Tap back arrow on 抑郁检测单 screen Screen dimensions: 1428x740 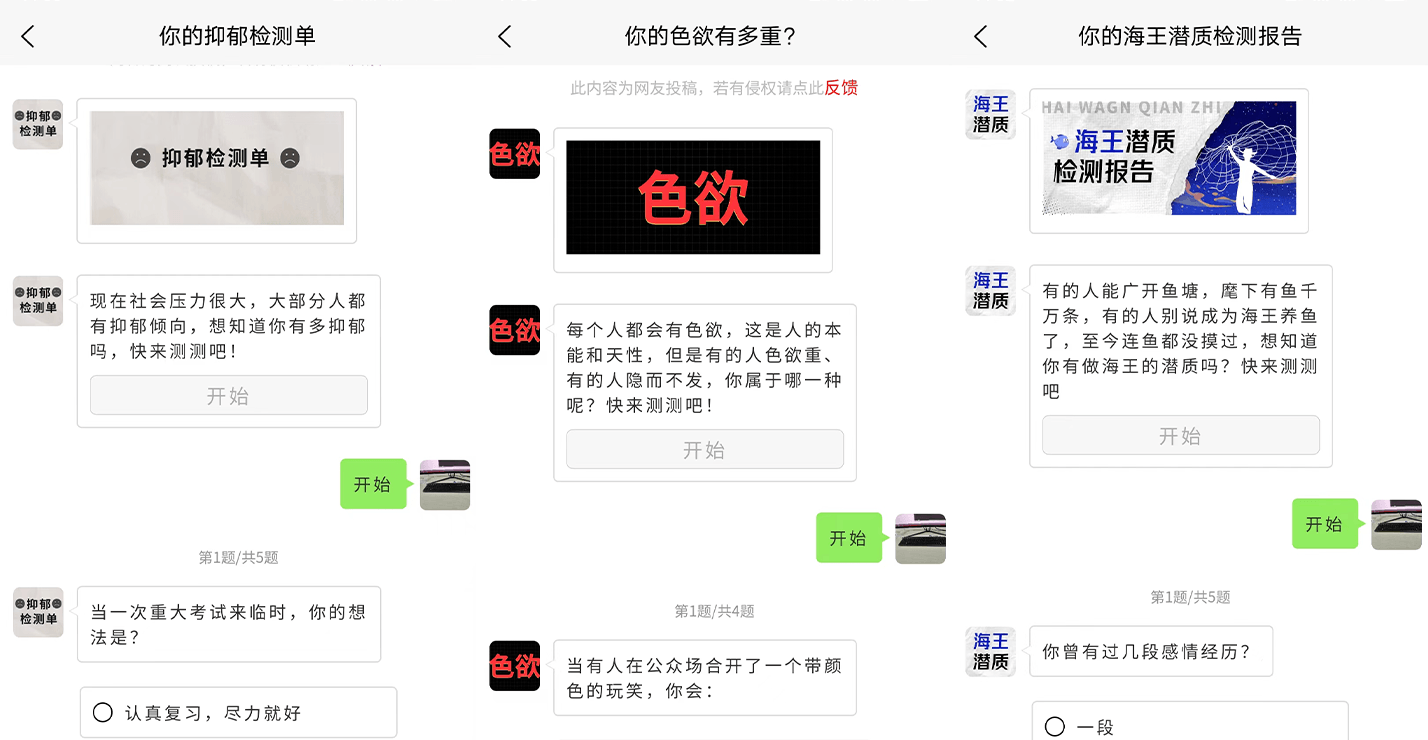pyautogui.click(x=28, y=37)
